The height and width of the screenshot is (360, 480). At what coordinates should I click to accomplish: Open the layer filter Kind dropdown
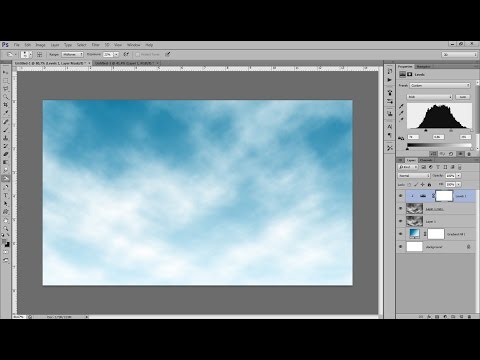point(408,167)
